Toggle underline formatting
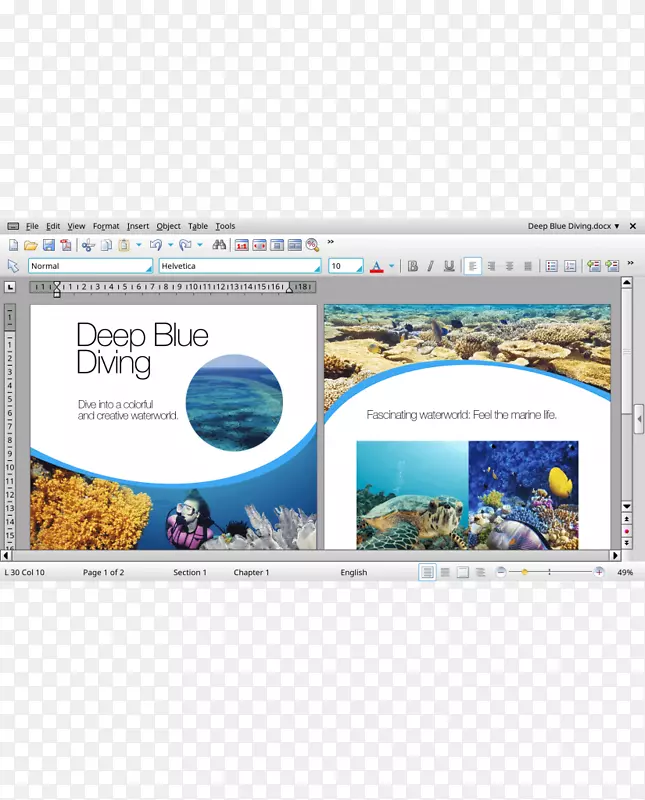This screenshot has height=800, width=645. pos(449,266)
